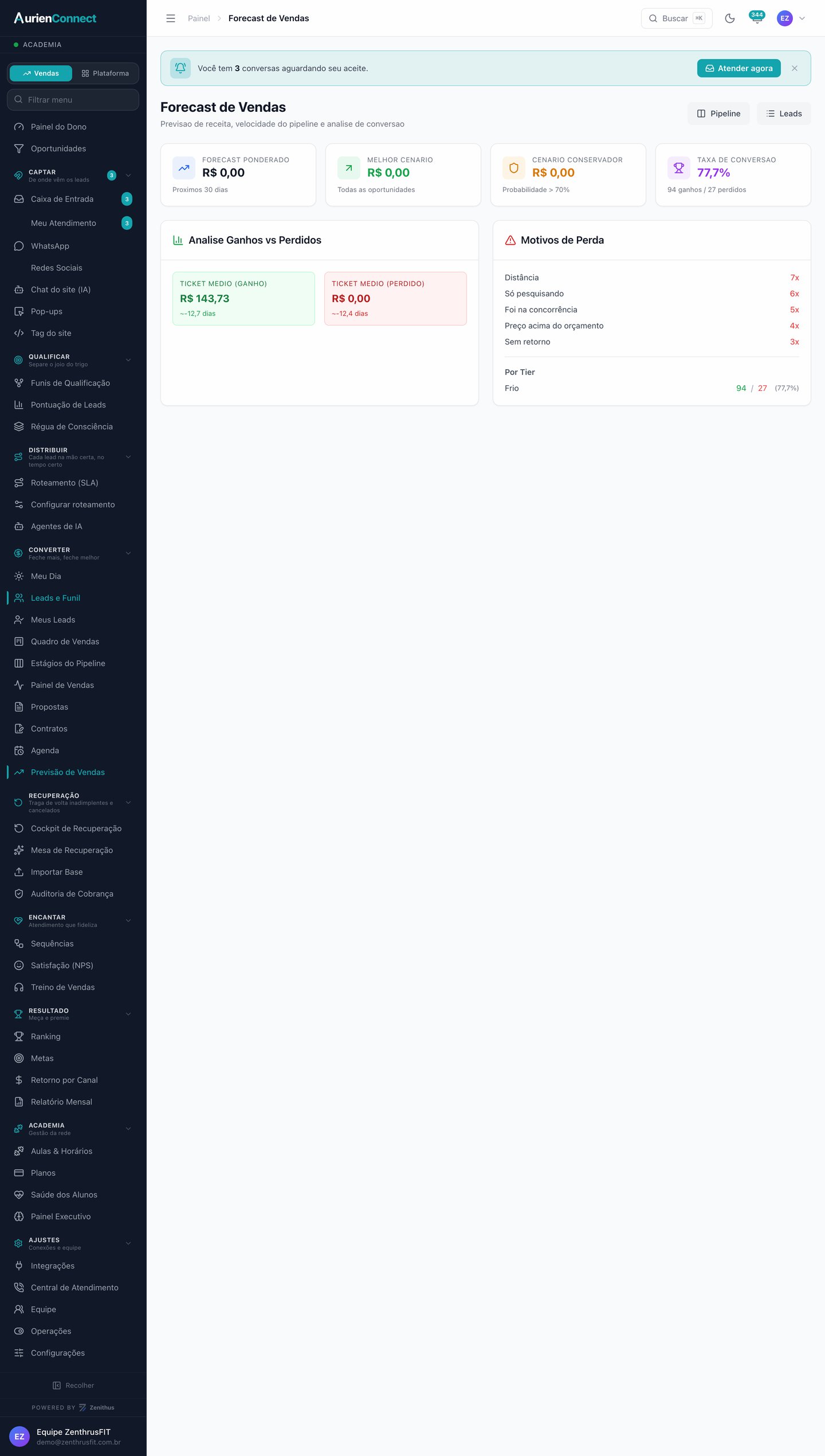
Task: Click the hamburger menu icon
Action: click(x=171, y=18)
